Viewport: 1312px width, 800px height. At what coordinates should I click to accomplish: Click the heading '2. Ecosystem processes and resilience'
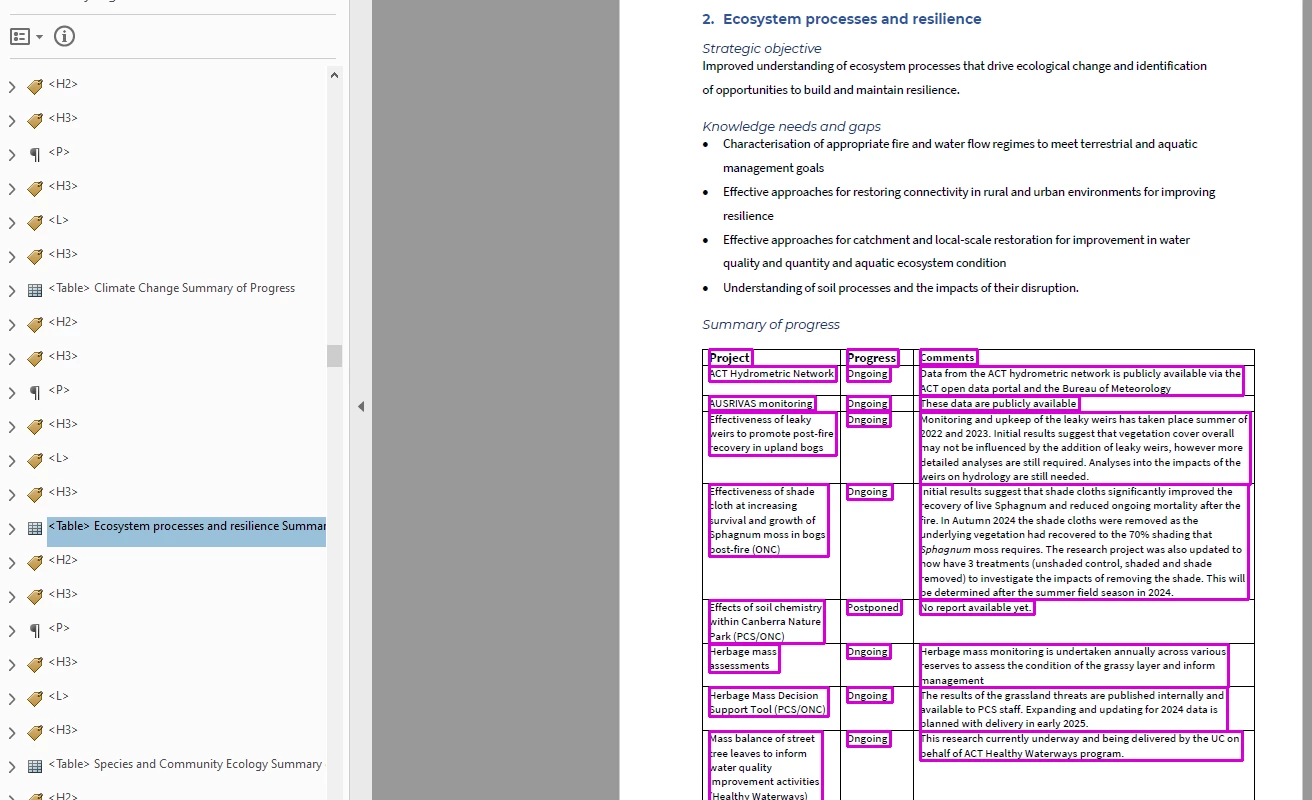pos(842,19)
